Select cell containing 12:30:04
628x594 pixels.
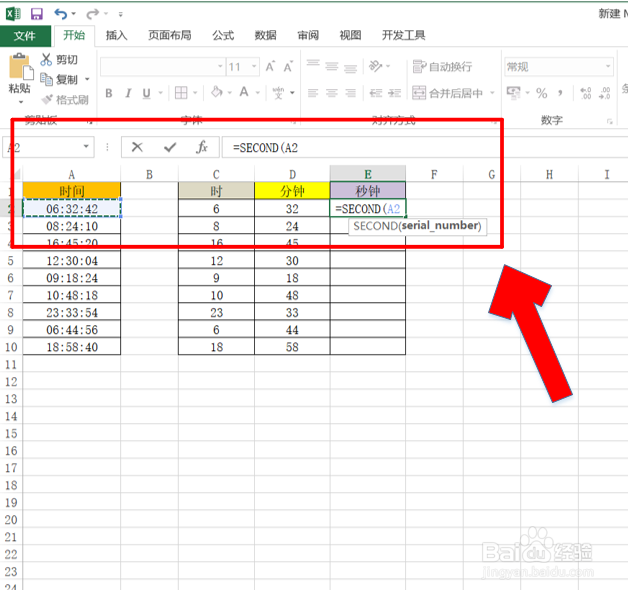point(72,261)
